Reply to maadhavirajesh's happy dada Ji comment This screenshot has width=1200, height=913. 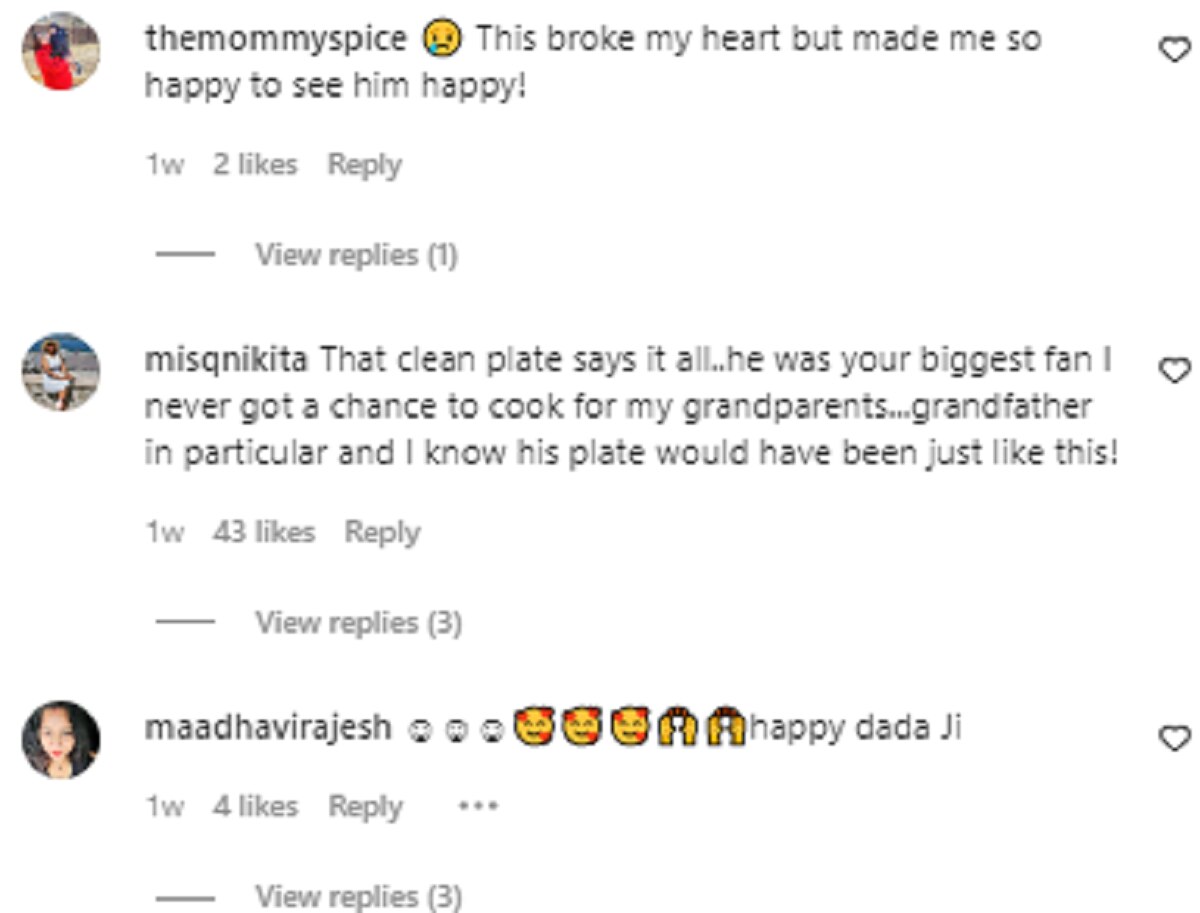(x=365, y=806)
